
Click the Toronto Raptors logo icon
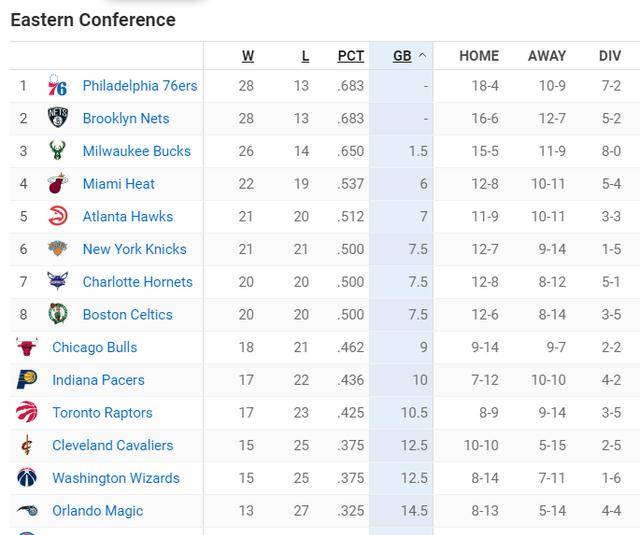point(27,412)
